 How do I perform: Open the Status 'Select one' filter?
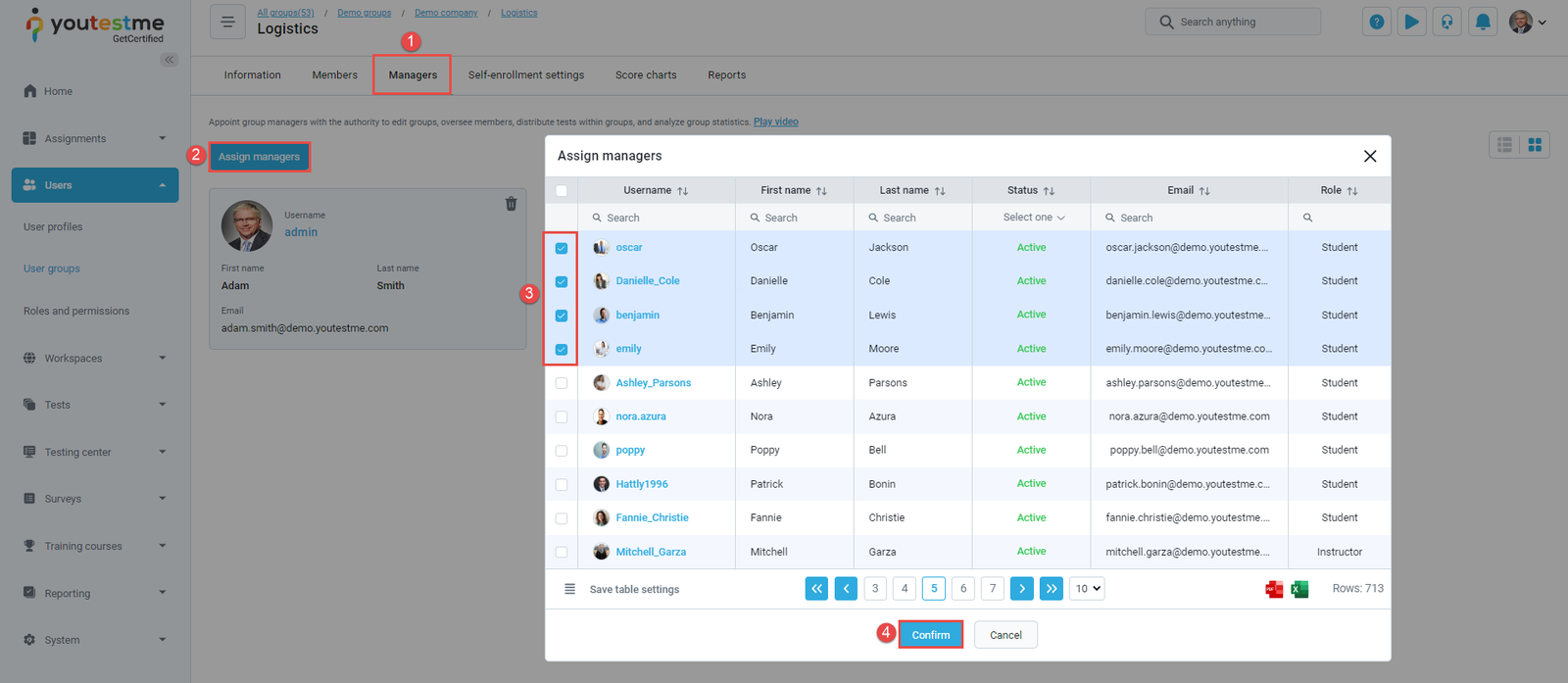point(1032,218)
